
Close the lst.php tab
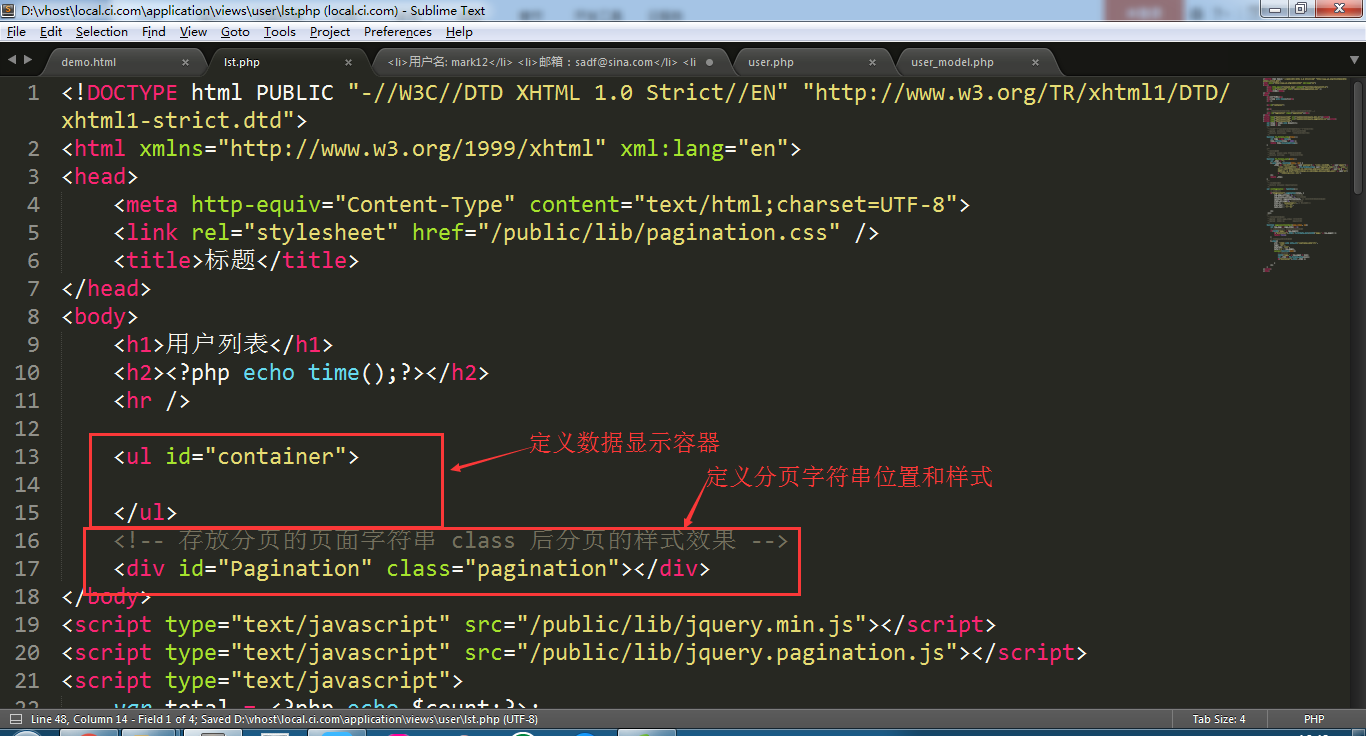pos(347,62)
